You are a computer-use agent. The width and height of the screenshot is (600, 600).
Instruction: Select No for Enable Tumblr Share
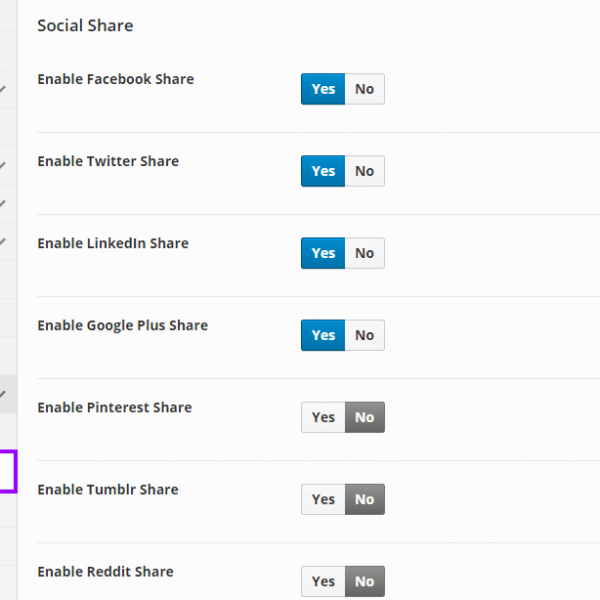point(364,499)
